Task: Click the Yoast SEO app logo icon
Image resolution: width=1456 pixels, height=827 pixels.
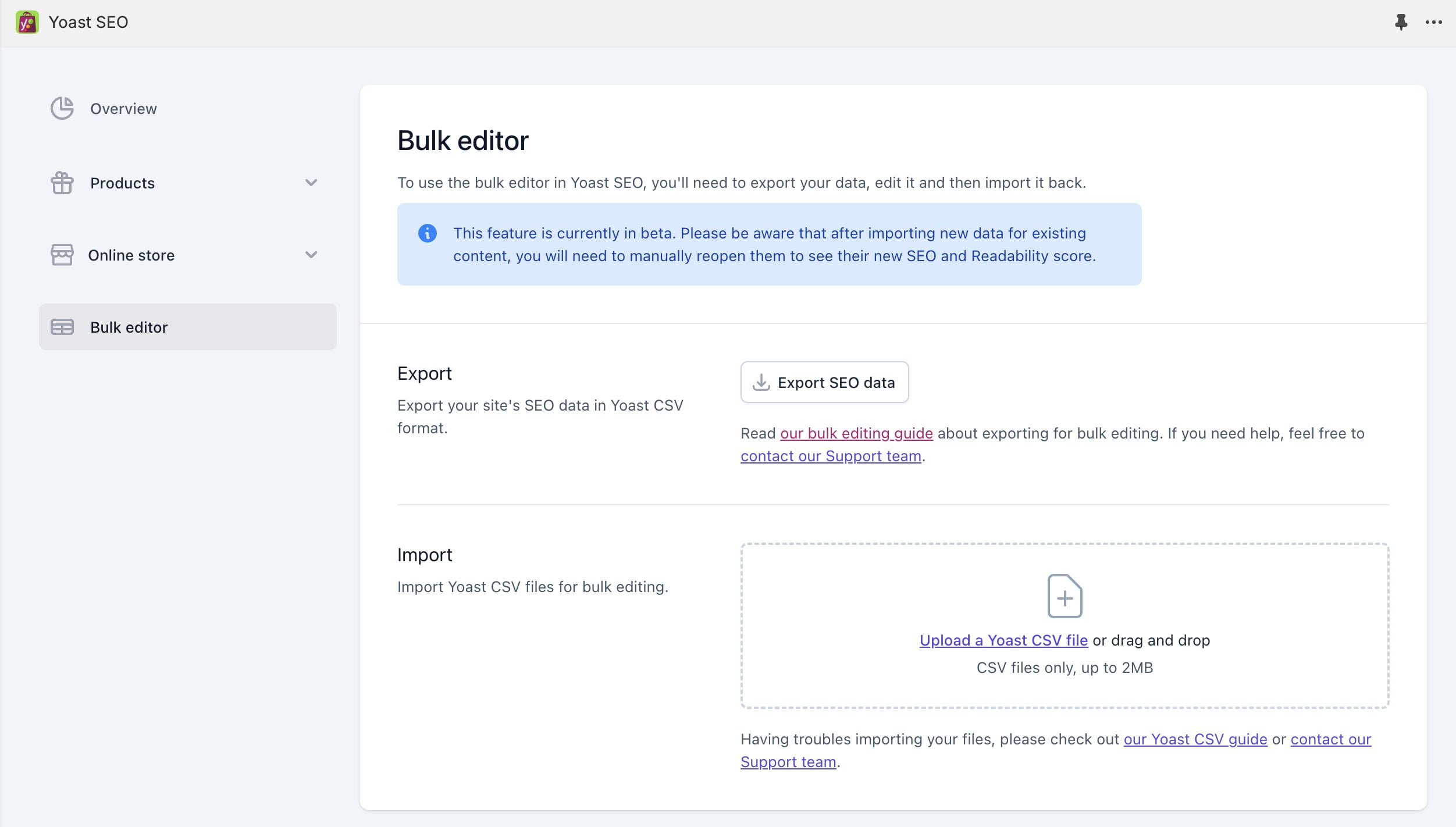Action: [x=27, y=22]
